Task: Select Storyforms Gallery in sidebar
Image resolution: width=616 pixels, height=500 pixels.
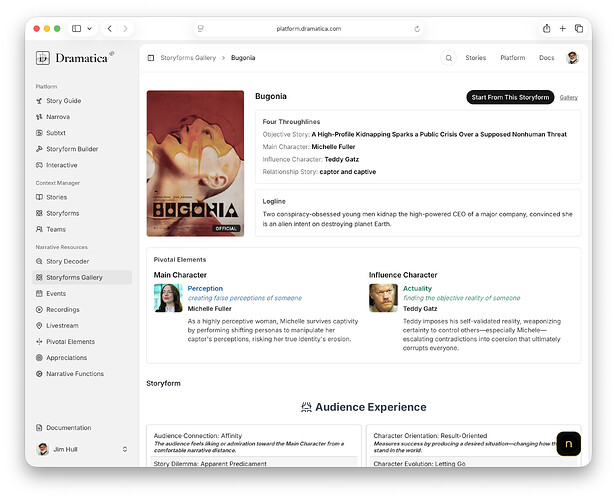Action: click(82, 277)
